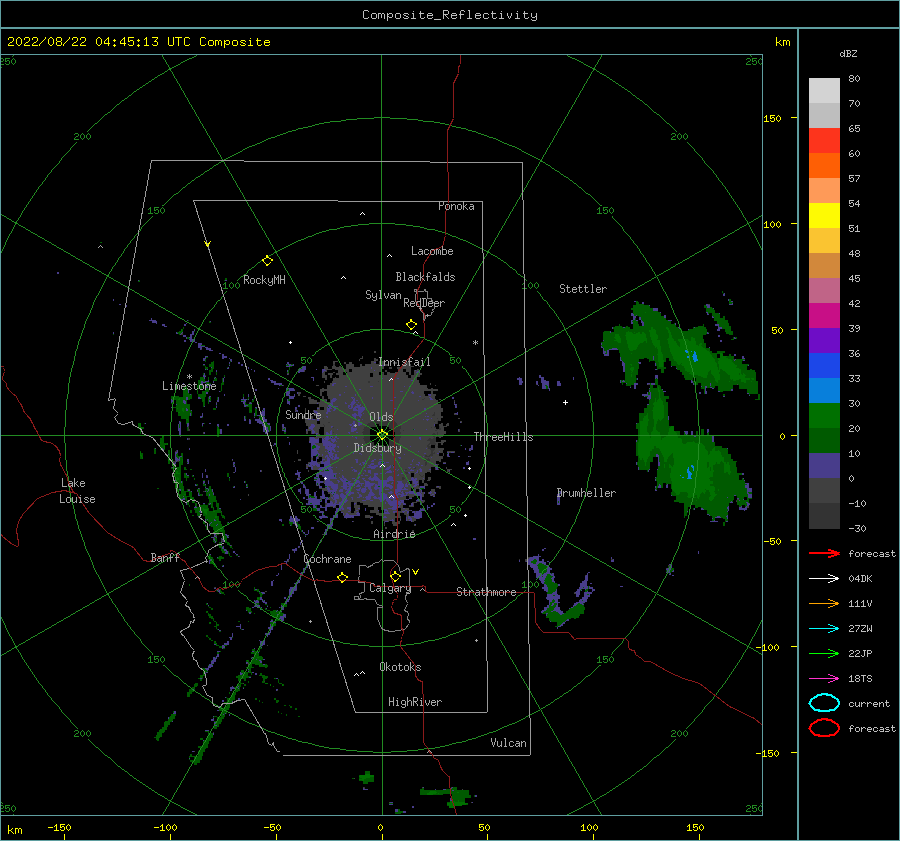This screenshot has height=841, width=900.
Task: Select the Banff town label
Action: pyautogui.click(x=165, y=557)
